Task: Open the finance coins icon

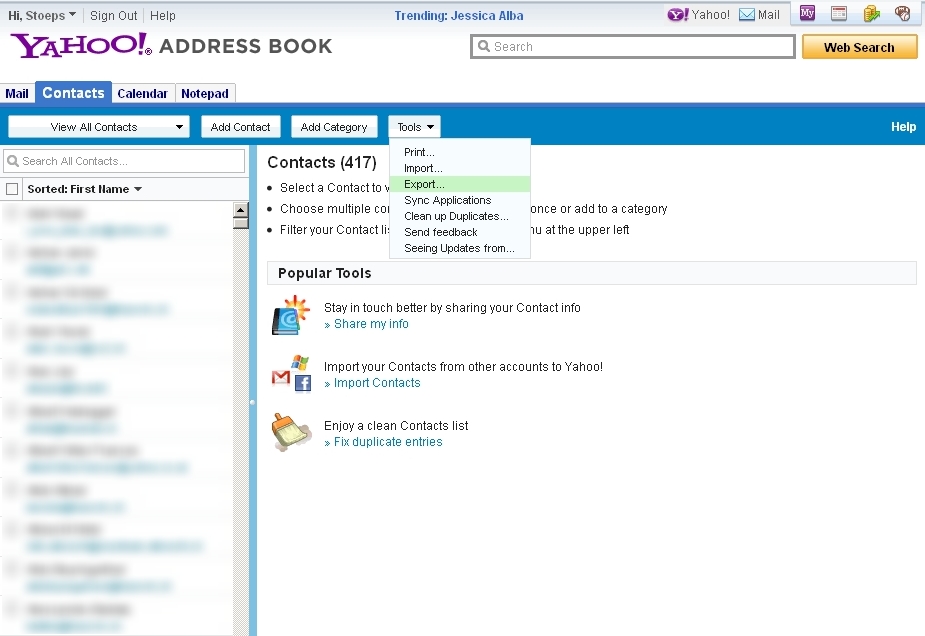Action: pyautogui.click(x=871, y=14)
